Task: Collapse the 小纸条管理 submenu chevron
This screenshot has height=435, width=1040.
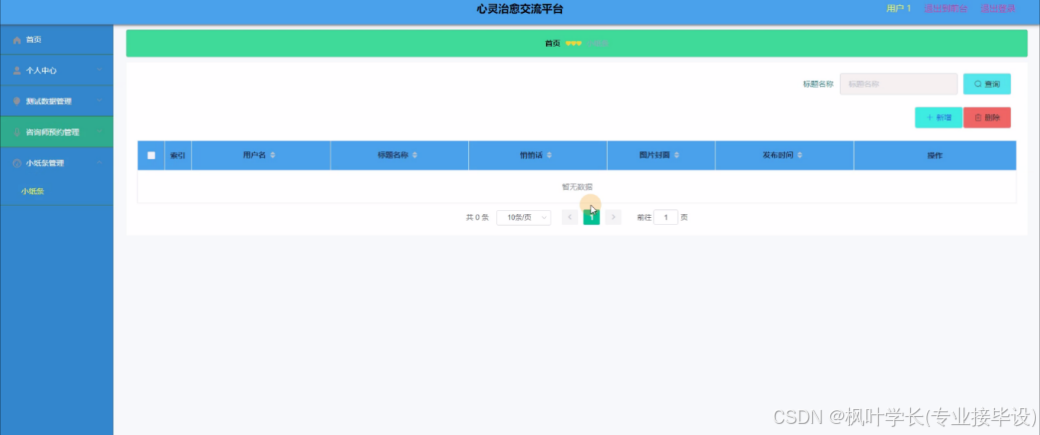Action: (99, 163)
